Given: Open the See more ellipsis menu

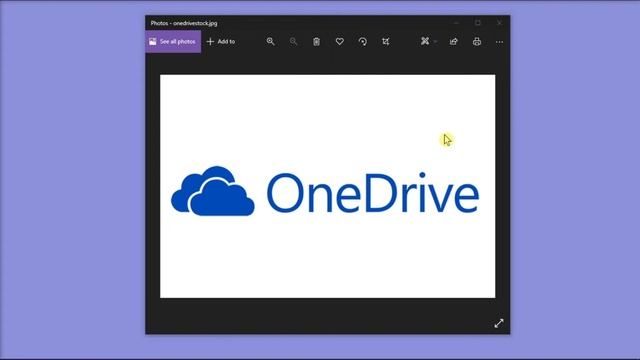Looking at the screenshot, I should 499,42.
